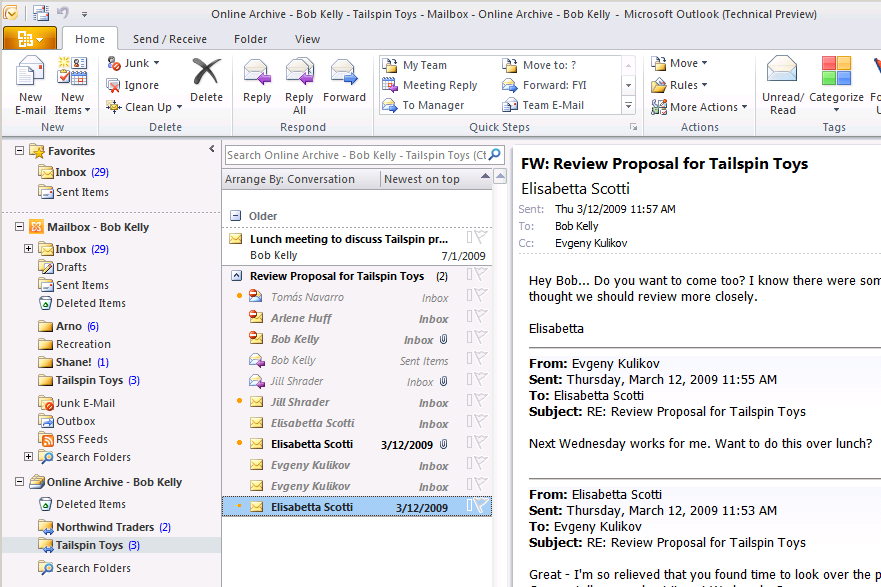Set category on the Tomás Navarro message
This screenshot has width=881, height=587.
tap(470, 295)
